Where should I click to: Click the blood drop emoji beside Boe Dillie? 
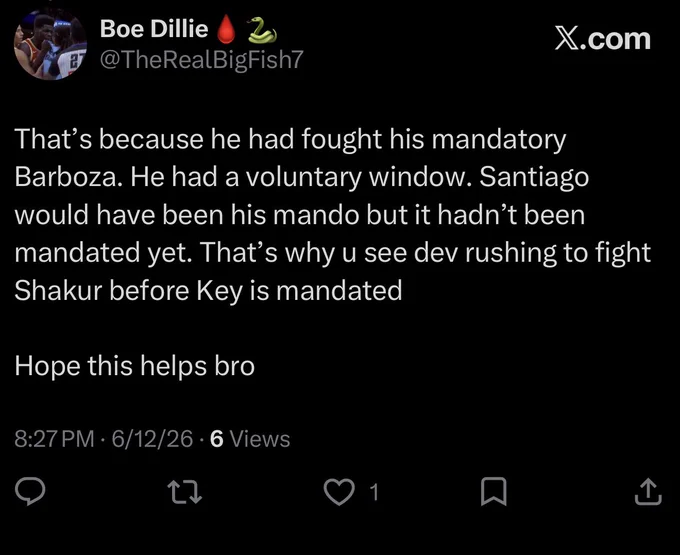pos(226,29)
